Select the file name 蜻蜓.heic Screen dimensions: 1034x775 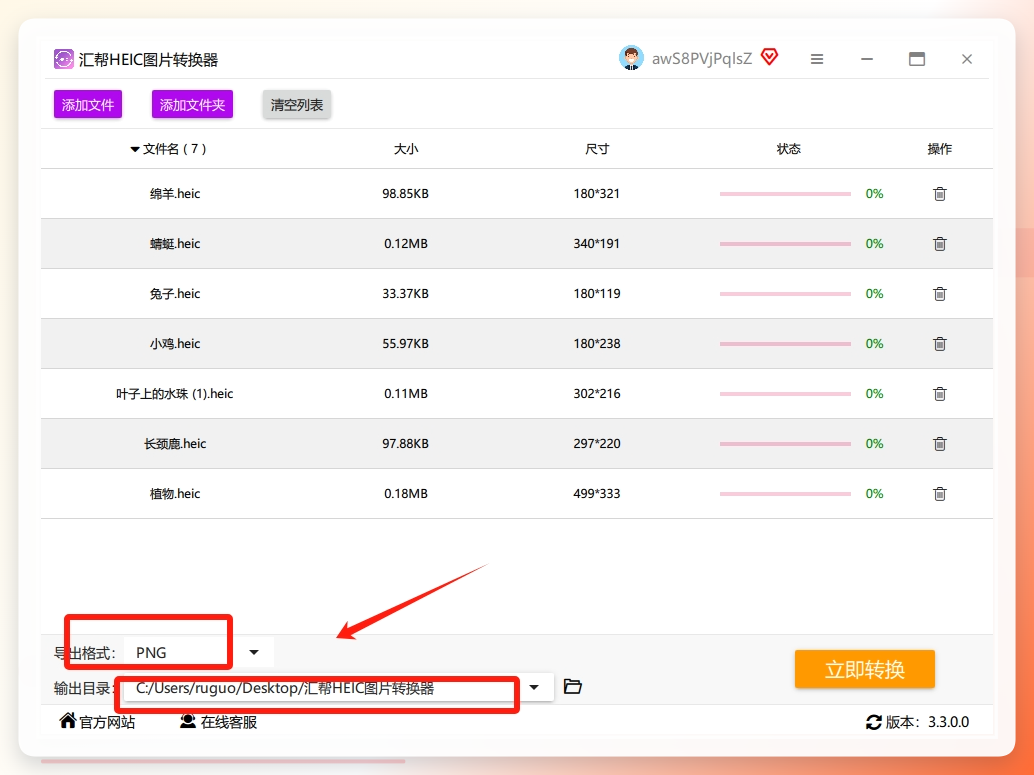point(175,244)
